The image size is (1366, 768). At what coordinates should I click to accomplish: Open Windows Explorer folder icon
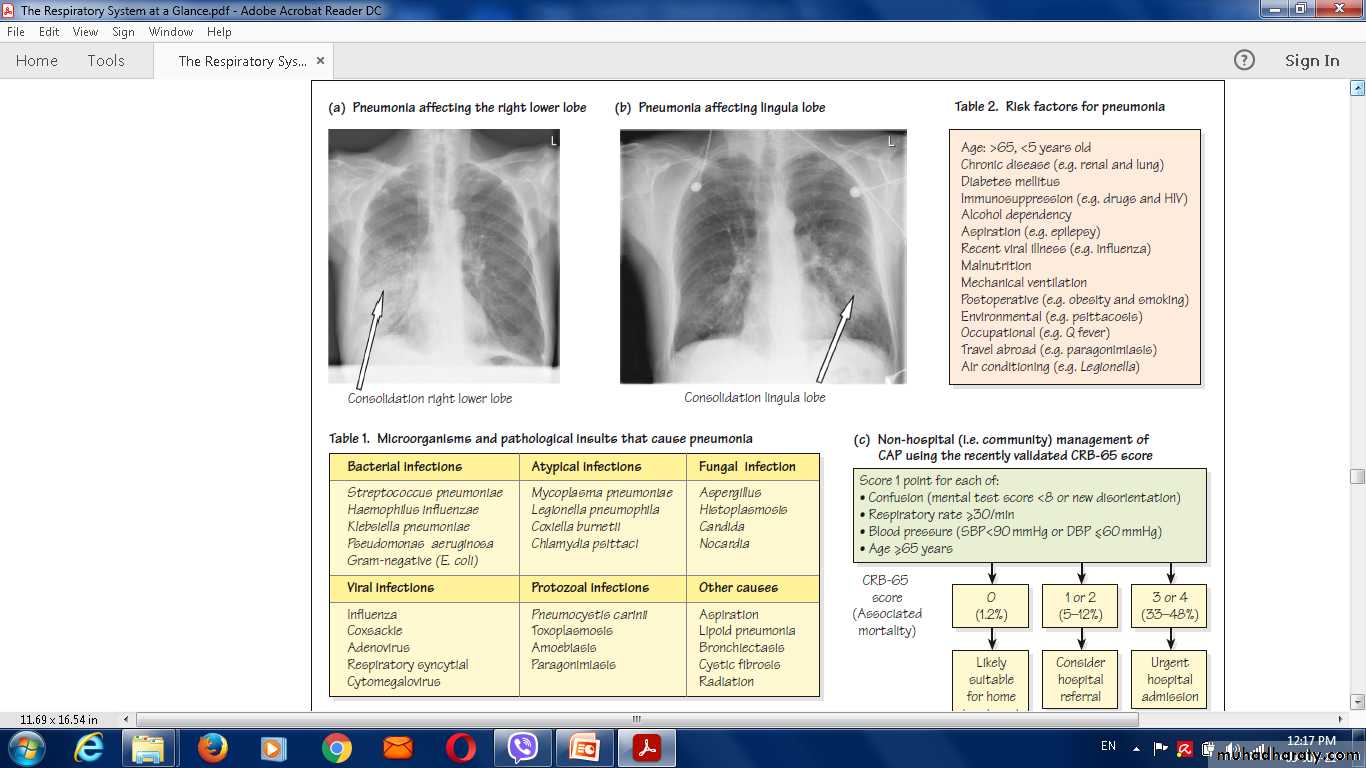[x=149, y=747]
